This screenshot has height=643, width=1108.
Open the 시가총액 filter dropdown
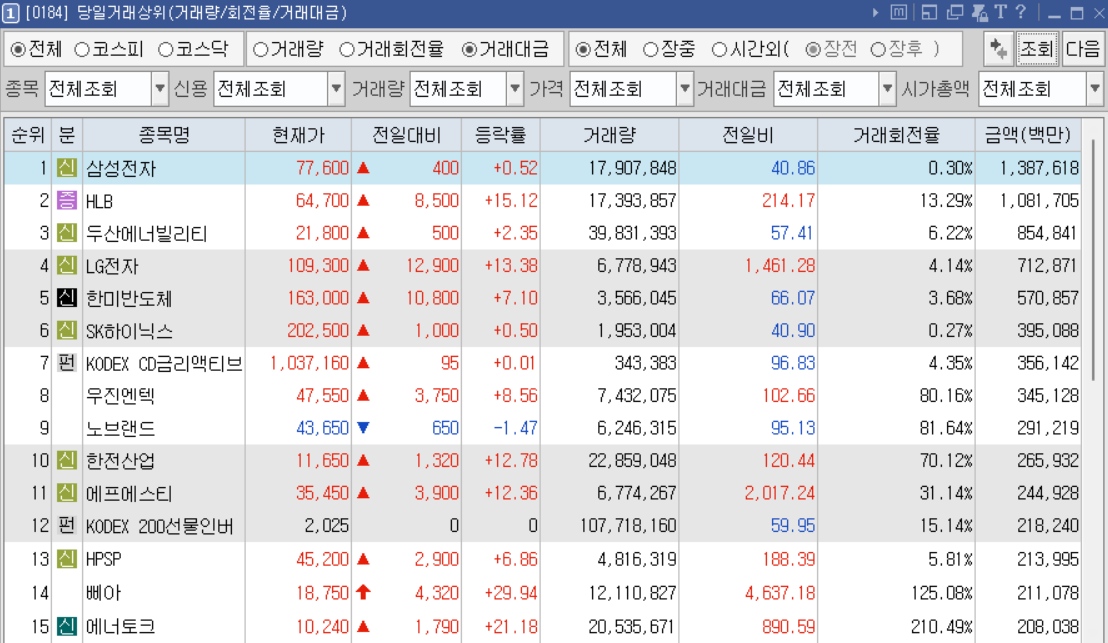pos(1095,89)
